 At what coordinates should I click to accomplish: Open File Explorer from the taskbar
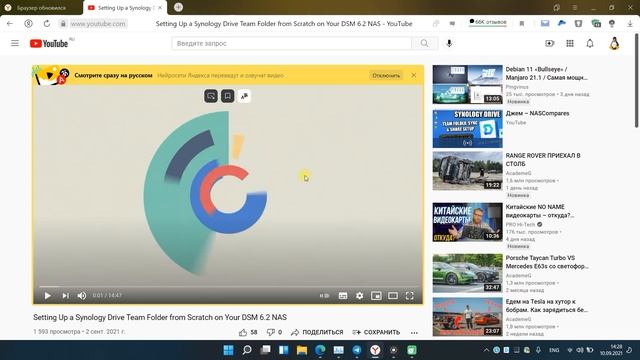[302, 350]
